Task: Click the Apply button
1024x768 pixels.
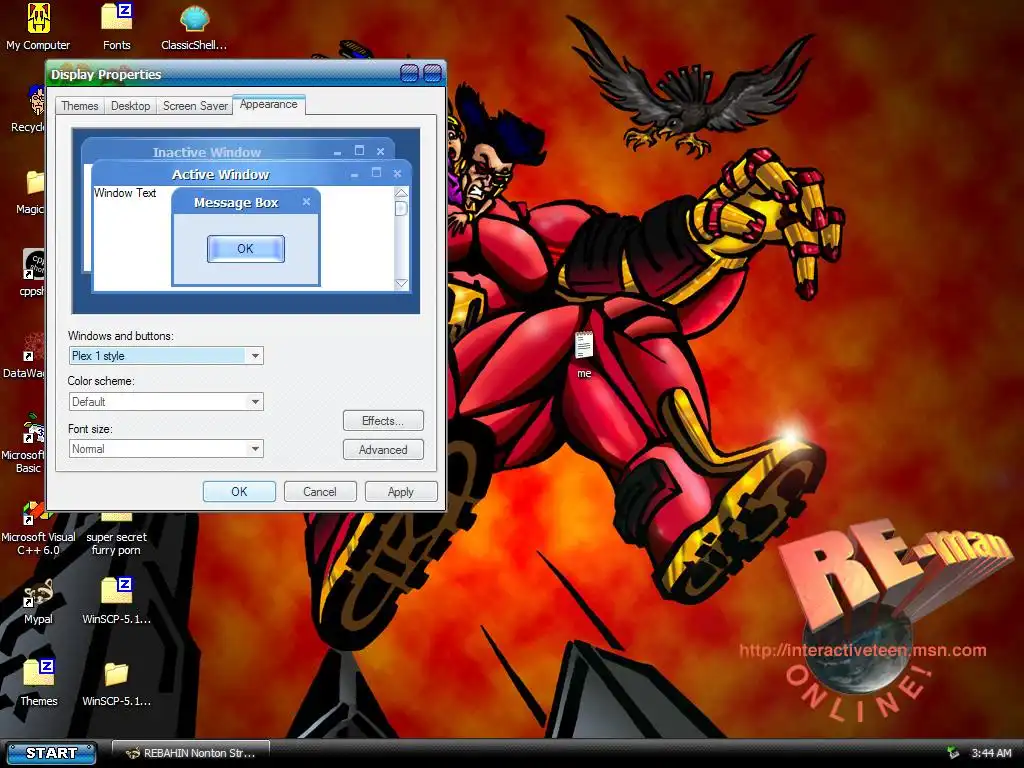Action: tap(401, 491)
